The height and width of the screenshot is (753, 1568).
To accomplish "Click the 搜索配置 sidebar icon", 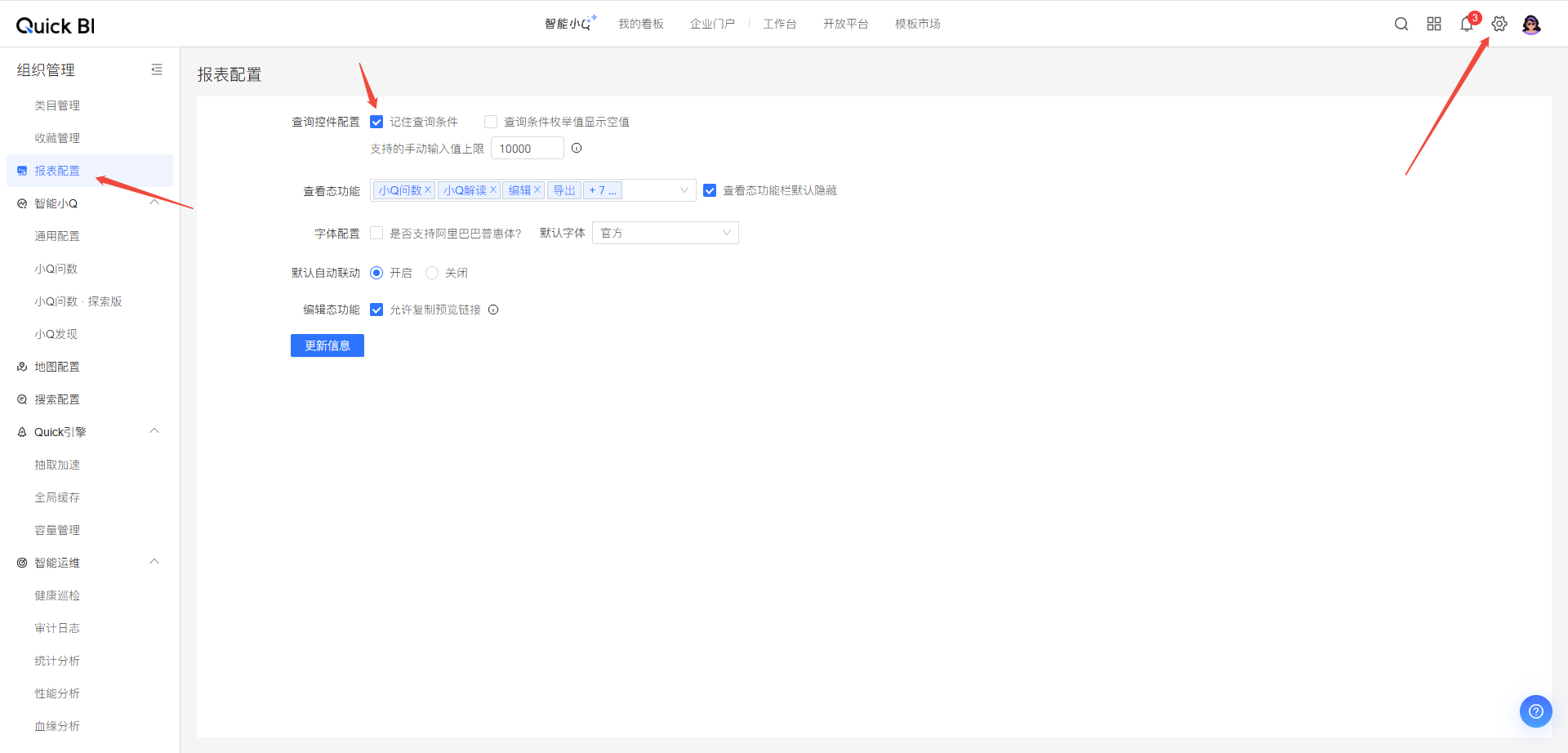I will 22,399.
